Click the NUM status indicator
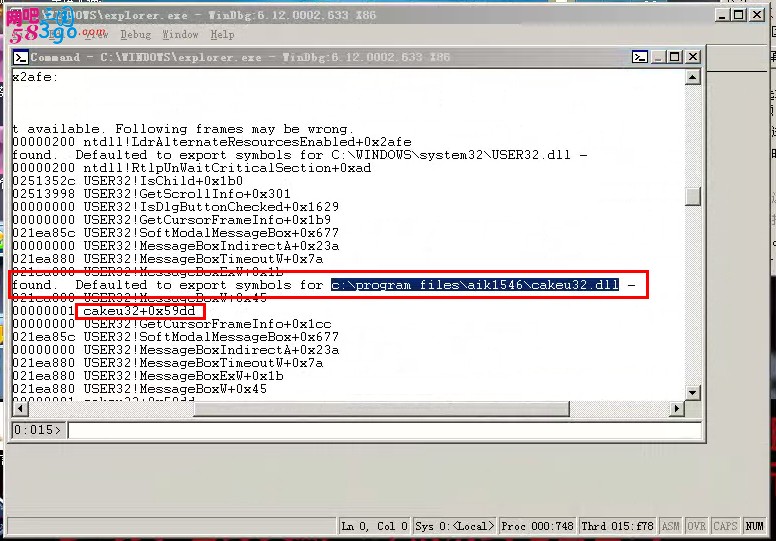The image size is (776, 541). [x=754, y=526]
